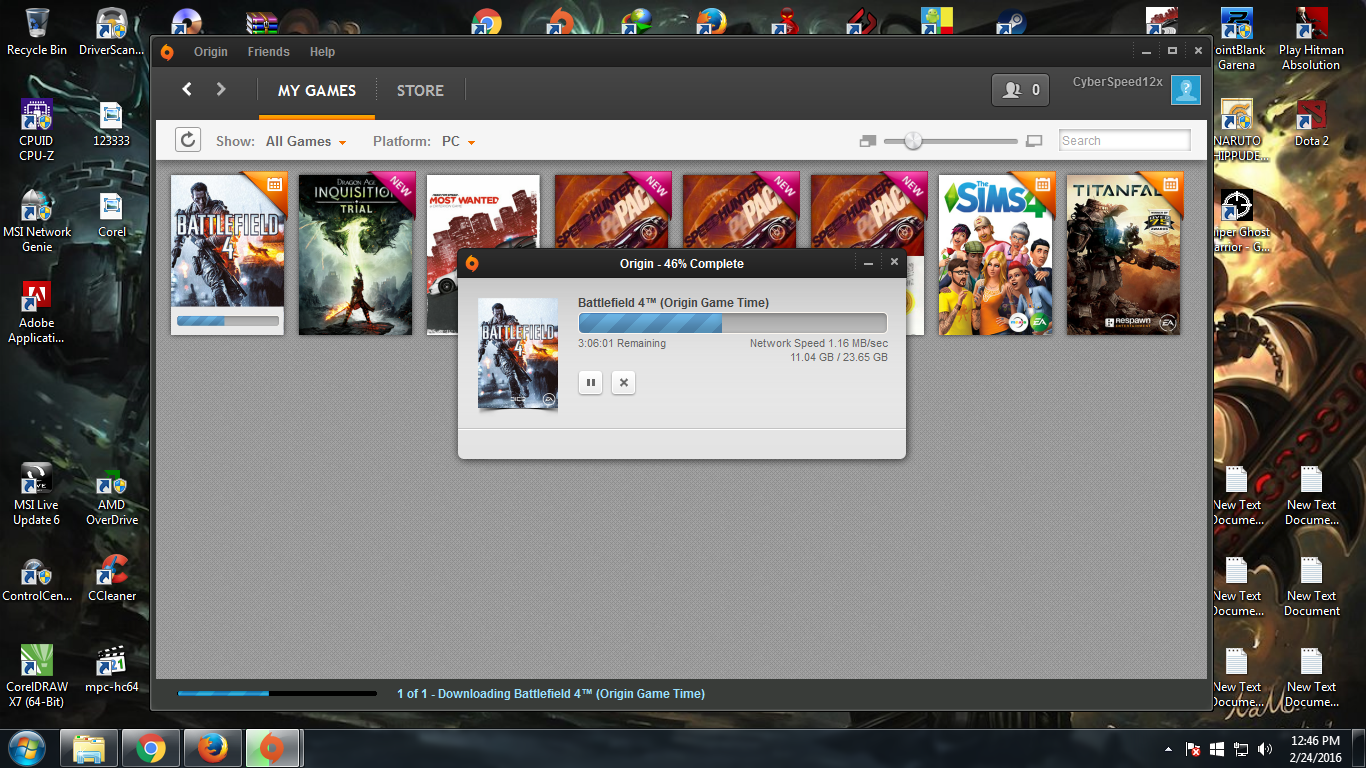
Task: Open Chrome from the taskbar
Action: (x=151, y=748)
